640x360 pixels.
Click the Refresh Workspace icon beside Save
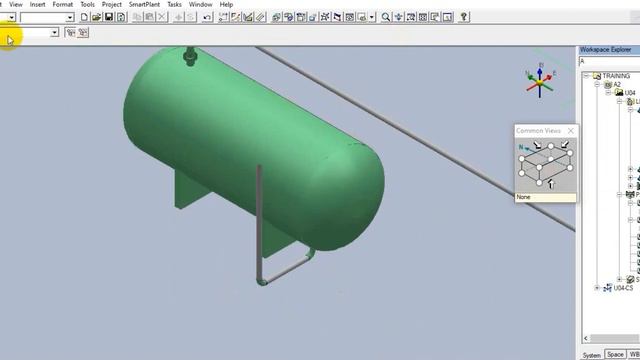[x=121, y=17]
